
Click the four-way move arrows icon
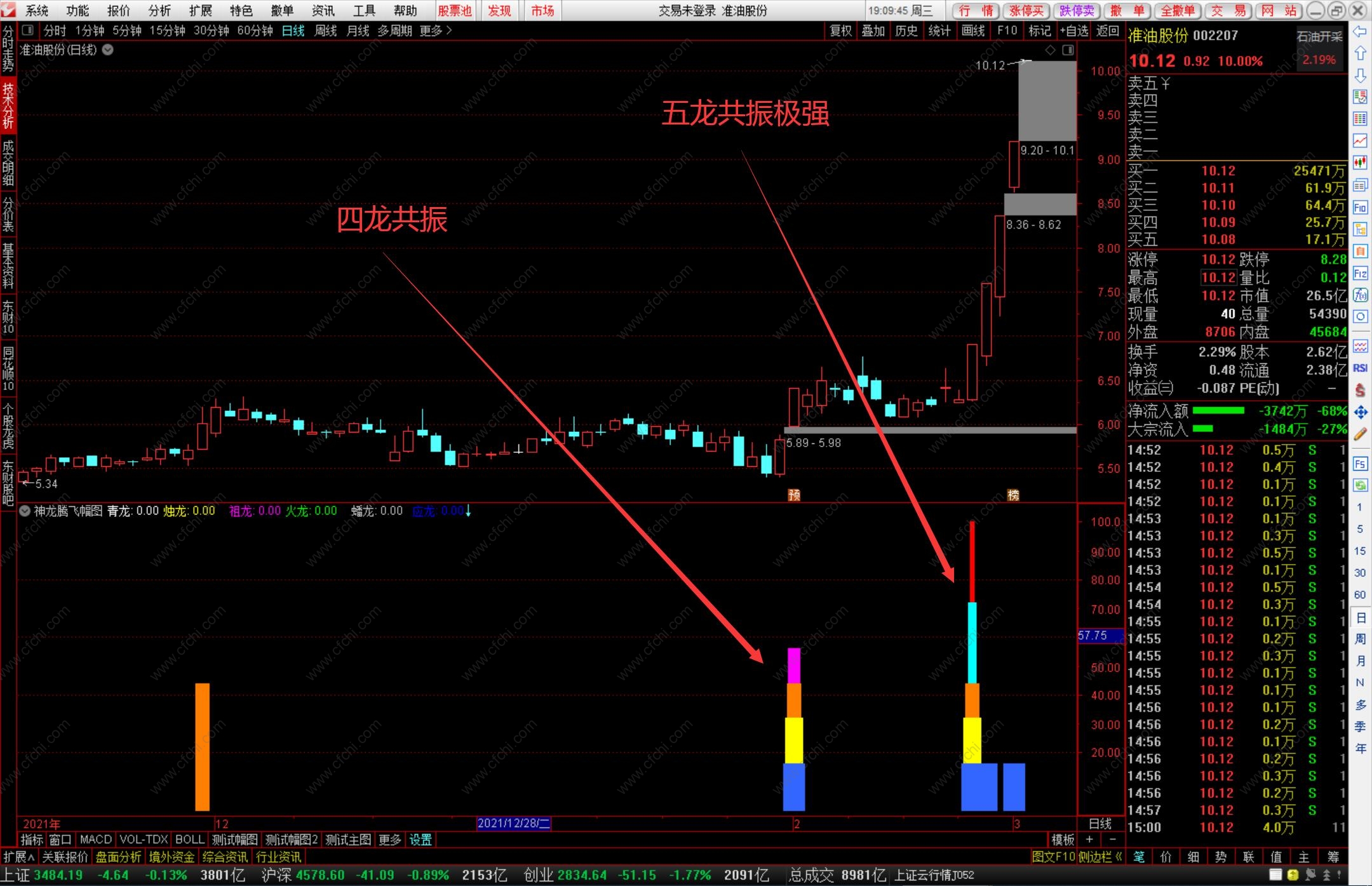click(1360, 413)
